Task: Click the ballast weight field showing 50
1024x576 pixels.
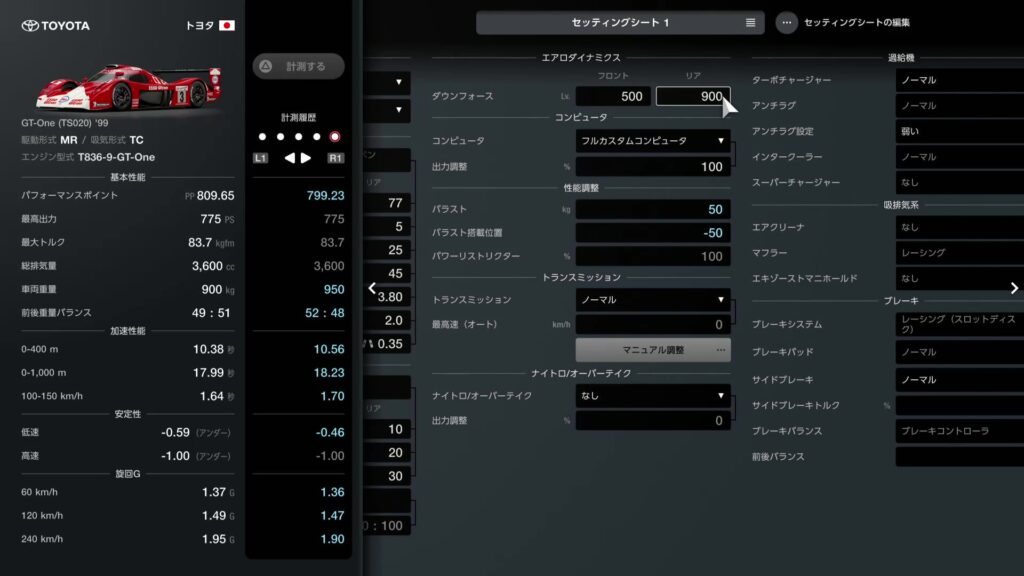Action: (653, 209)
